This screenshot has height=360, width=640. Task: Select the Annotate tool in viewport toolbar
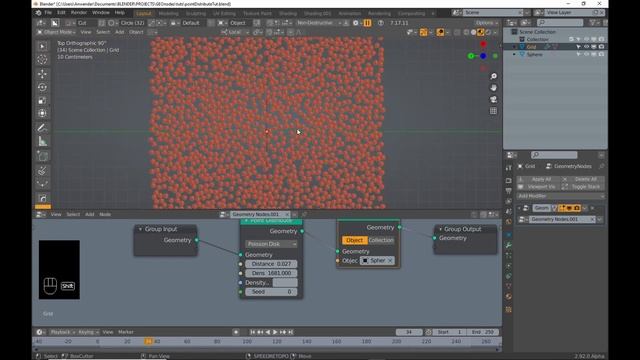(42, 128)
